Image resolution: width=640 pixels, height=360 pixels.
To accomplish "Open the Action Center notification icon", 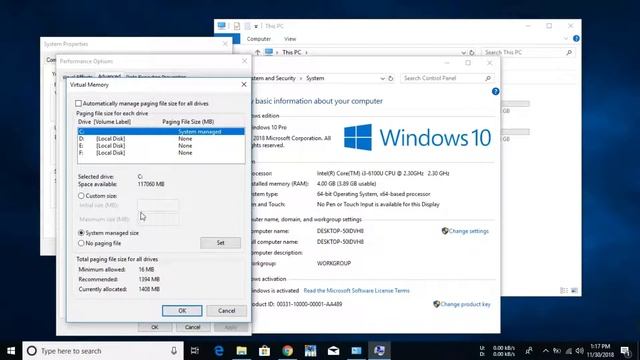I will (625, 351).
